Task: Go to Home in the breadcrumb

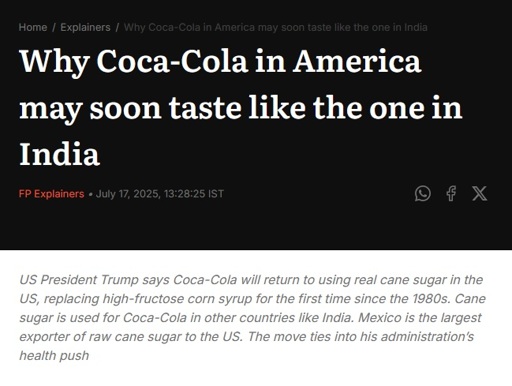Action: coord(33,27)
